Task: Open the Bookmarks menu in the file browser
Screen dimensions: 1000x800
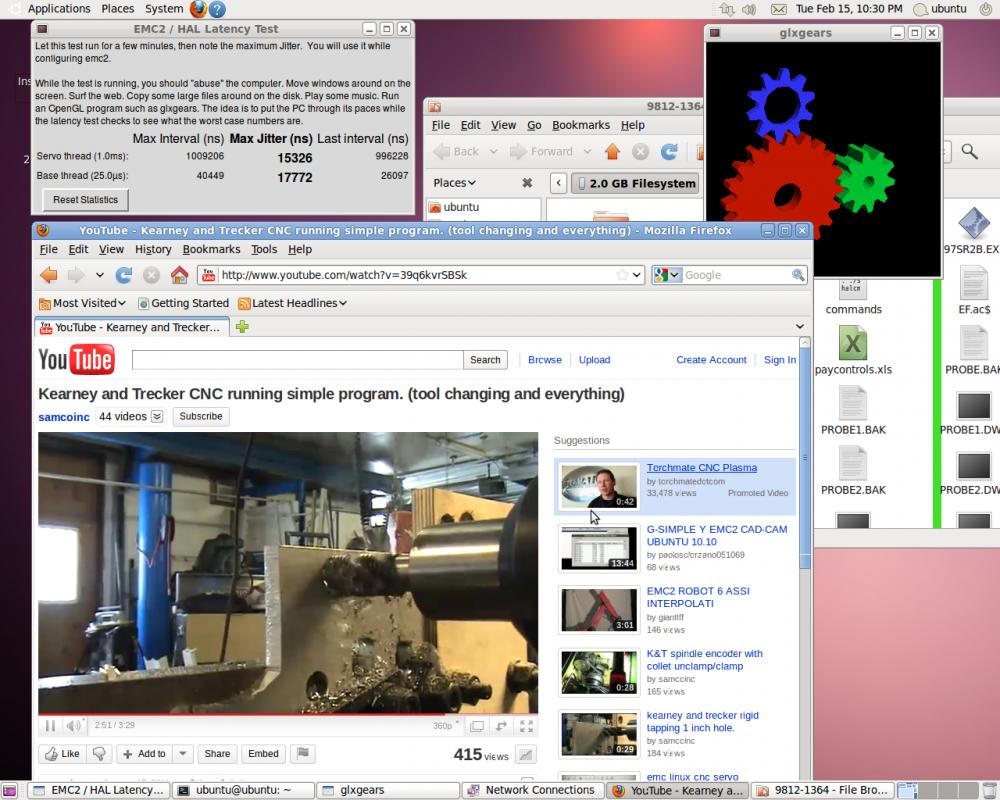Action: pos(581,125)
